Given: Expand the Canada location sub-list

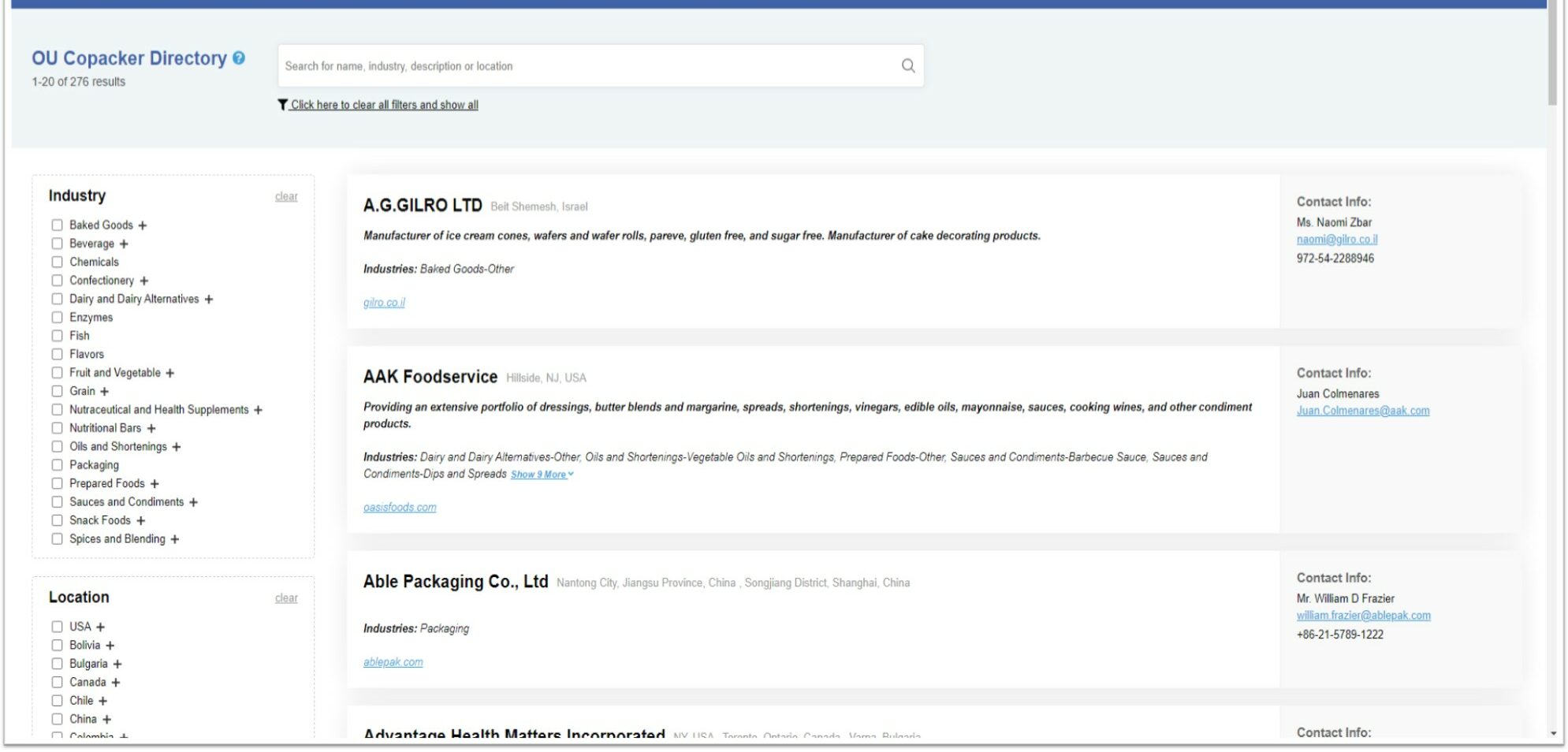Looking at the screenshot, I should point(116,683).
